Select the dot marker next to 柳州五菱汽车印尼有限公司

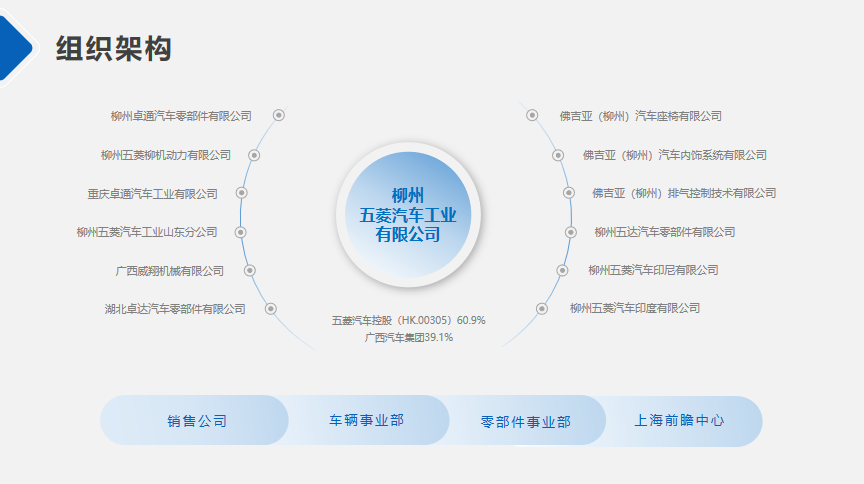click(563, 270)
